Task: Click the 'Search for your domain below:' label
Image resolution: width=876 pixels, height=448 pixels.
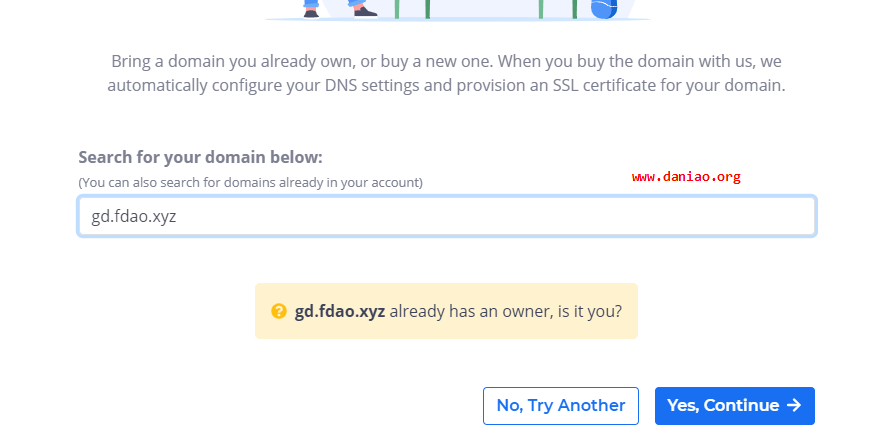Action: [x=201, y=158]
